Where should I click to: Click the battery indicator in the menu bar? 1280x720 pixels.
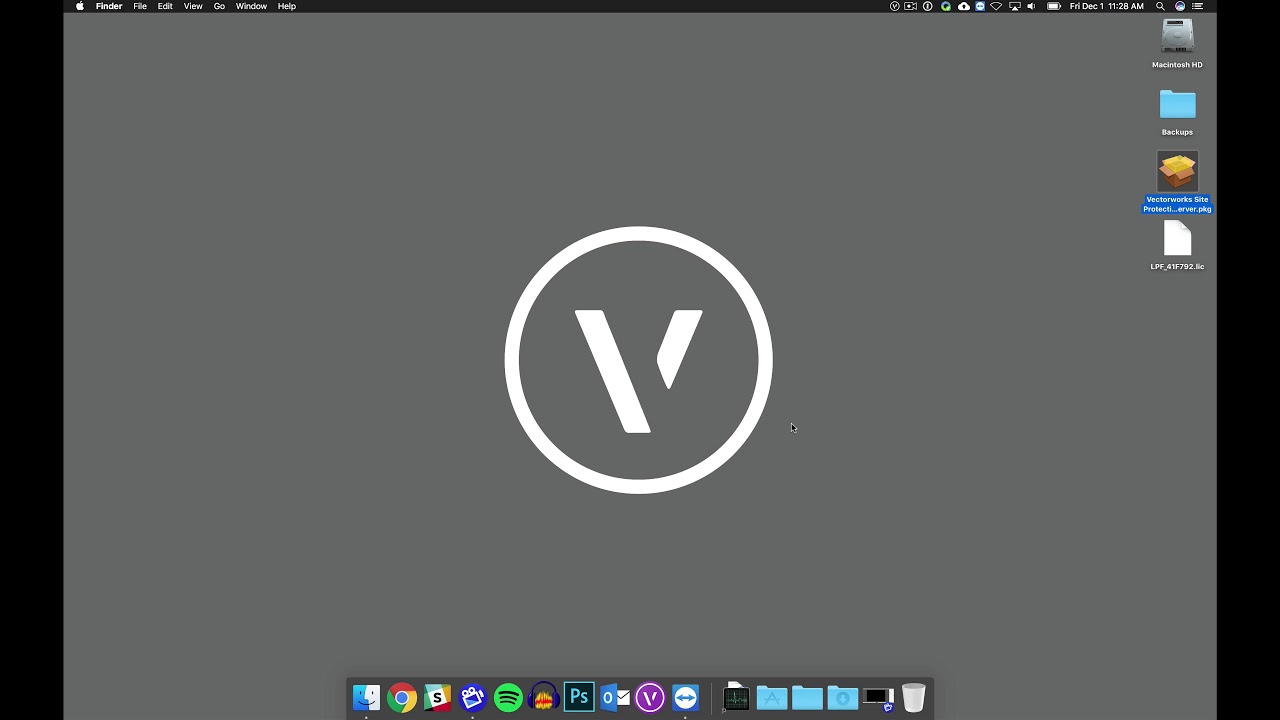(x=1053, y=6)
